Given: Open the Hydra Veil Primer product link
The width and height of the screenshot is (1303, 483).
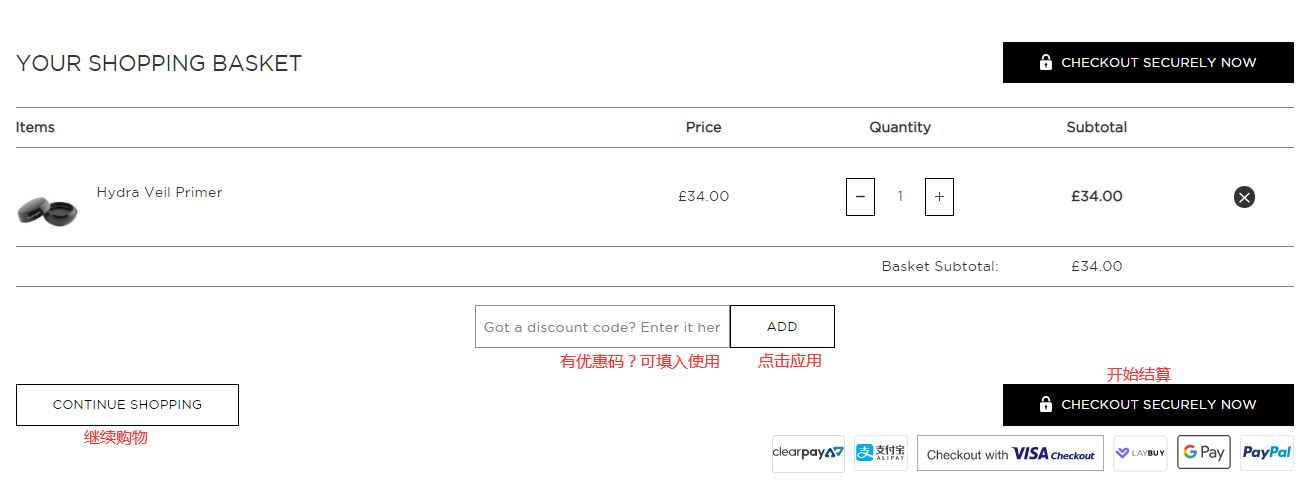Looking at the screenshot, I should click(x=159, y=192).
